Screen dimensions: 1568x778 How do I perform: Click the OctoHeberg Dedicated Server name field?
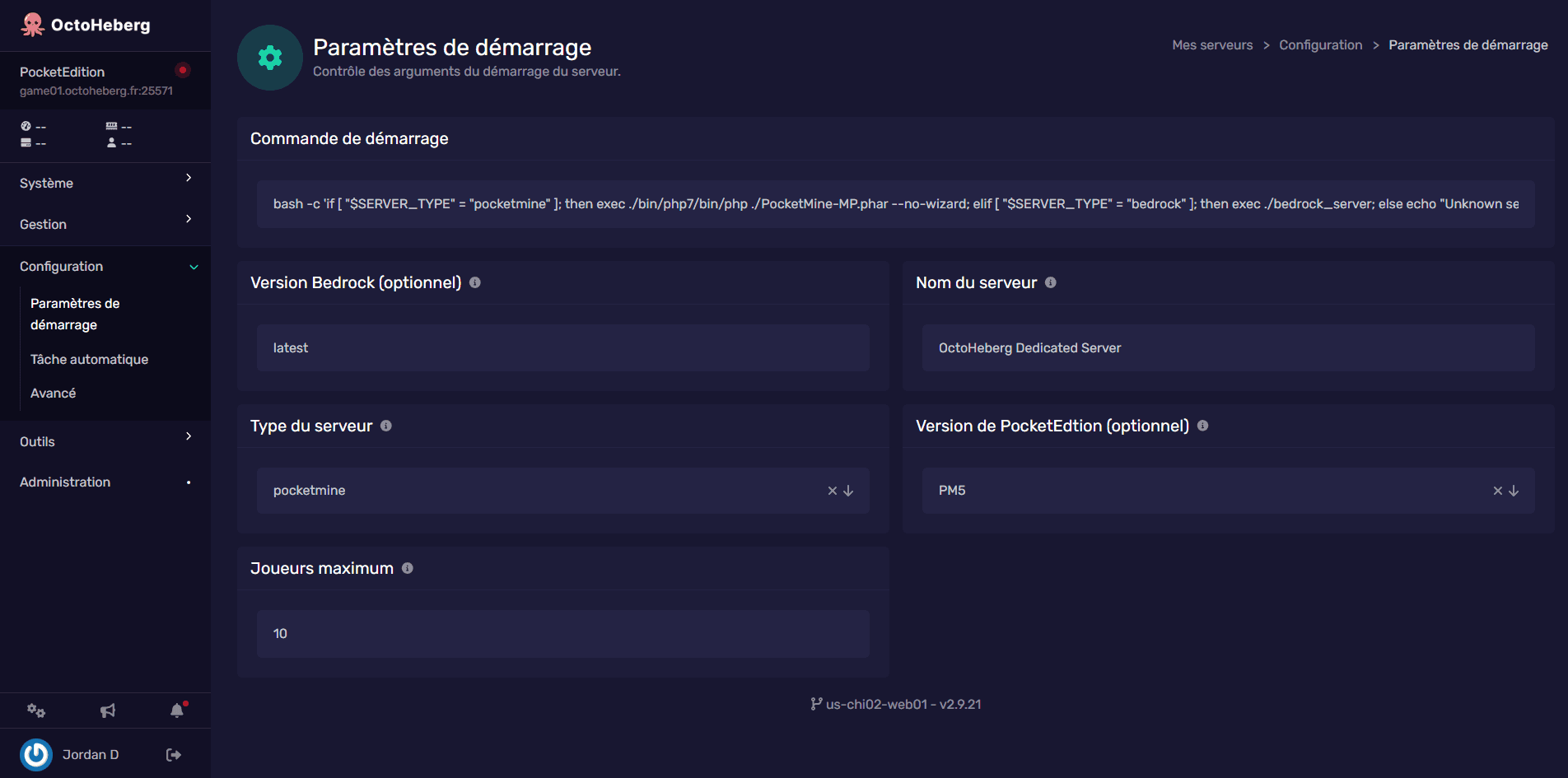tap(1228, 347)
